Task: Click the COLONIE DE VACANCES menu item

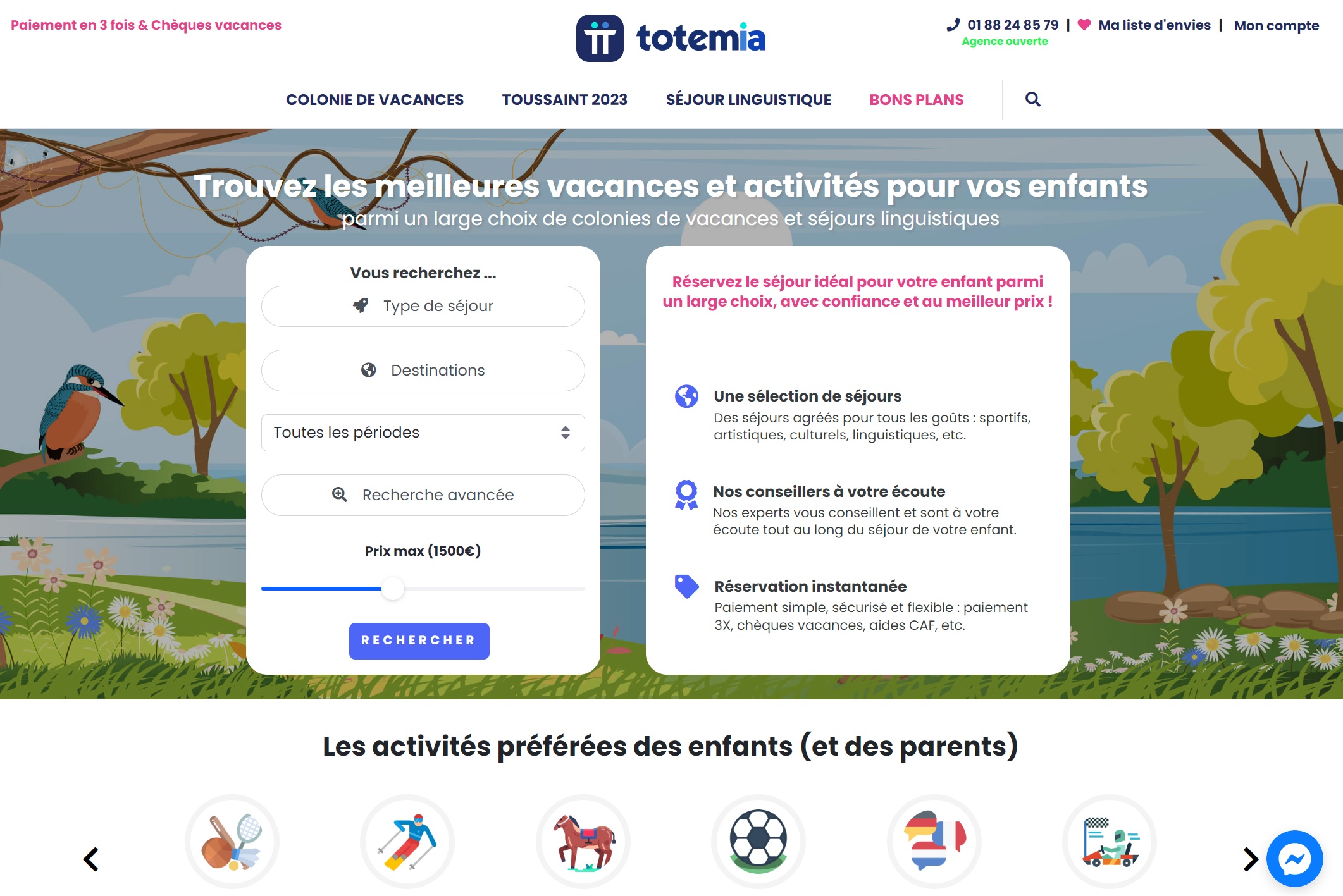Action: [373, 99]
